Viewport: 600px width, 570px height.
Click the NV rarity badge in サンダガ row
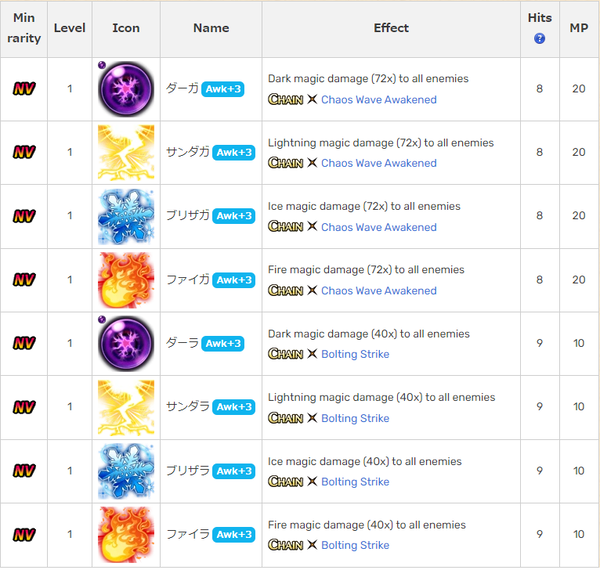tap(24, 152)
